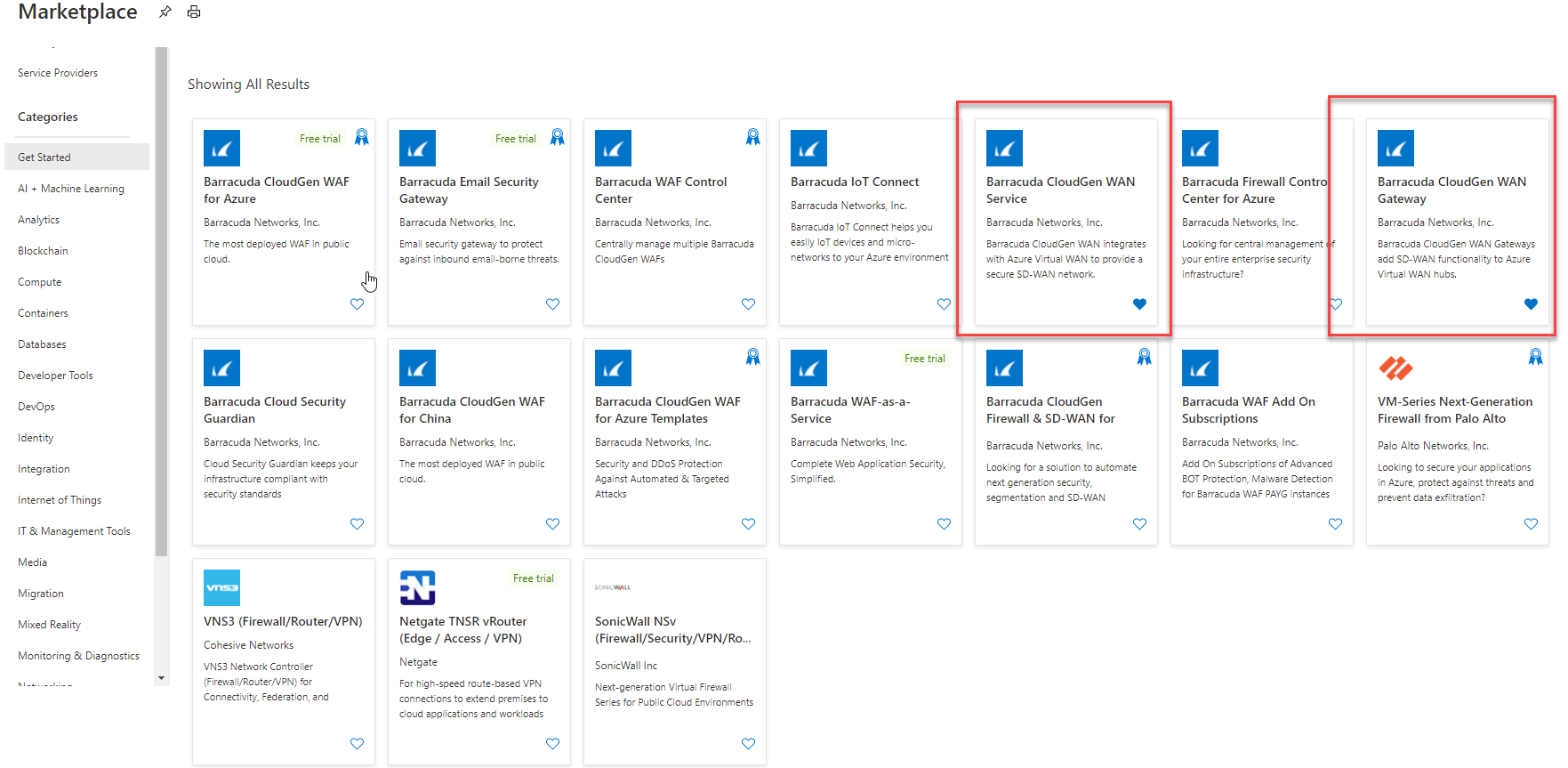Select Migration category
Screen dimensions: 1568x768
(41, 594)
